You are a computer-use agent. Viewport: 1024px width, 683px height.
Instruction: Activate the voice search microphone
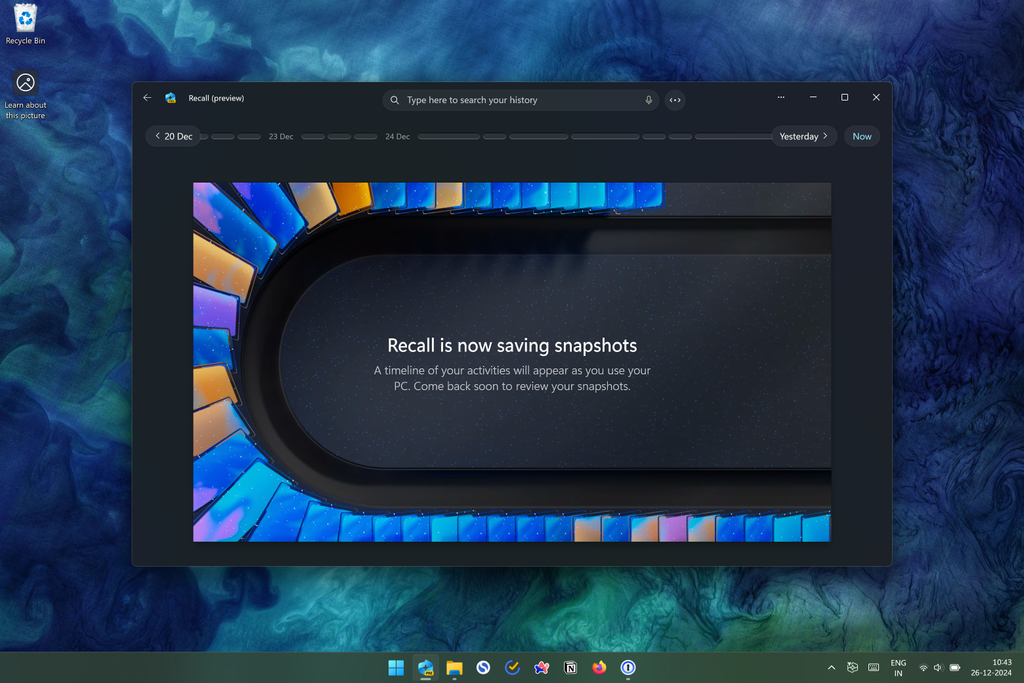click(x=648, y=99)
